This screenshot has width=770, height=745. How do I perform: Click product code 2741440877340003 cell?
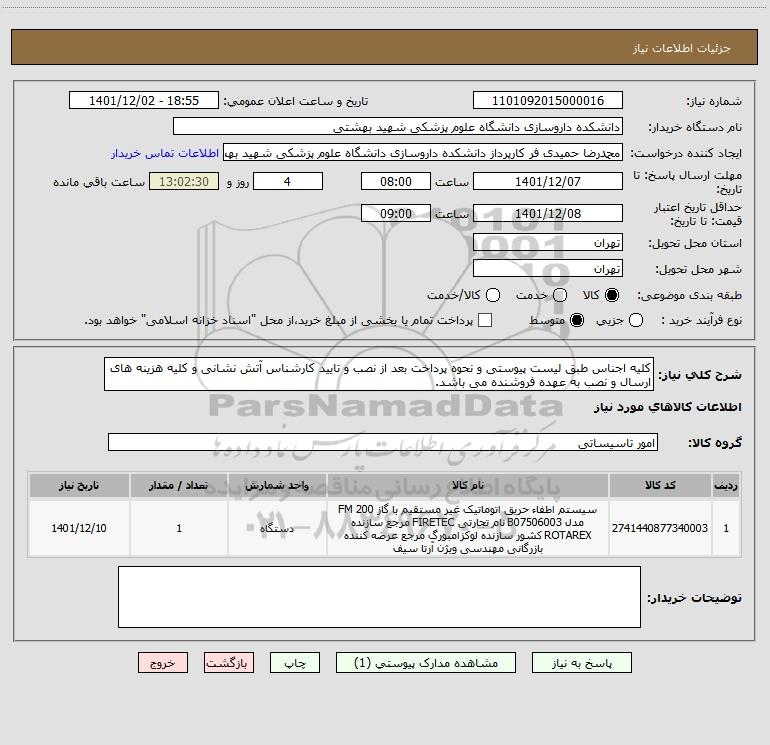point(660,528)
